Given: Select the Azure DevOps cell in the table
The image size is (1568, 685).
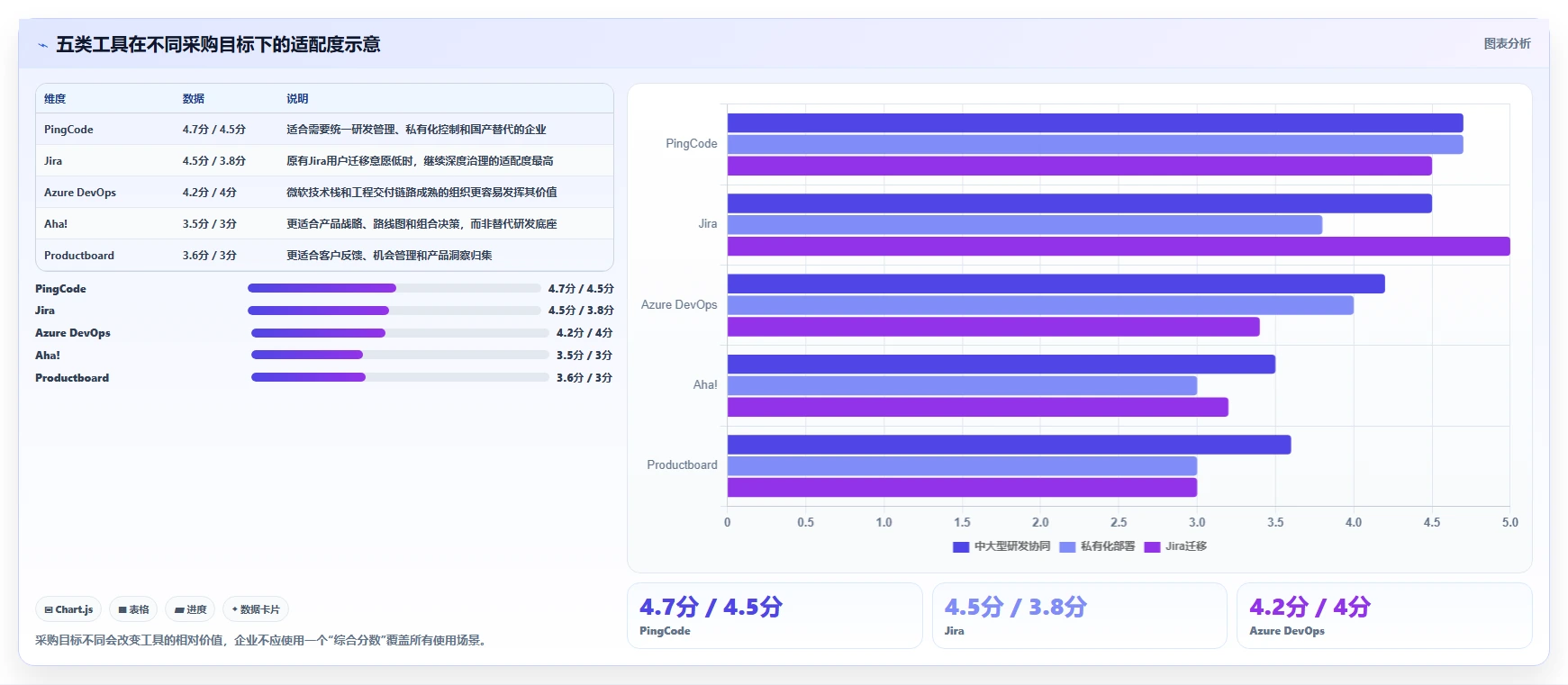Looking at the screenshot, I should (80, 192).
